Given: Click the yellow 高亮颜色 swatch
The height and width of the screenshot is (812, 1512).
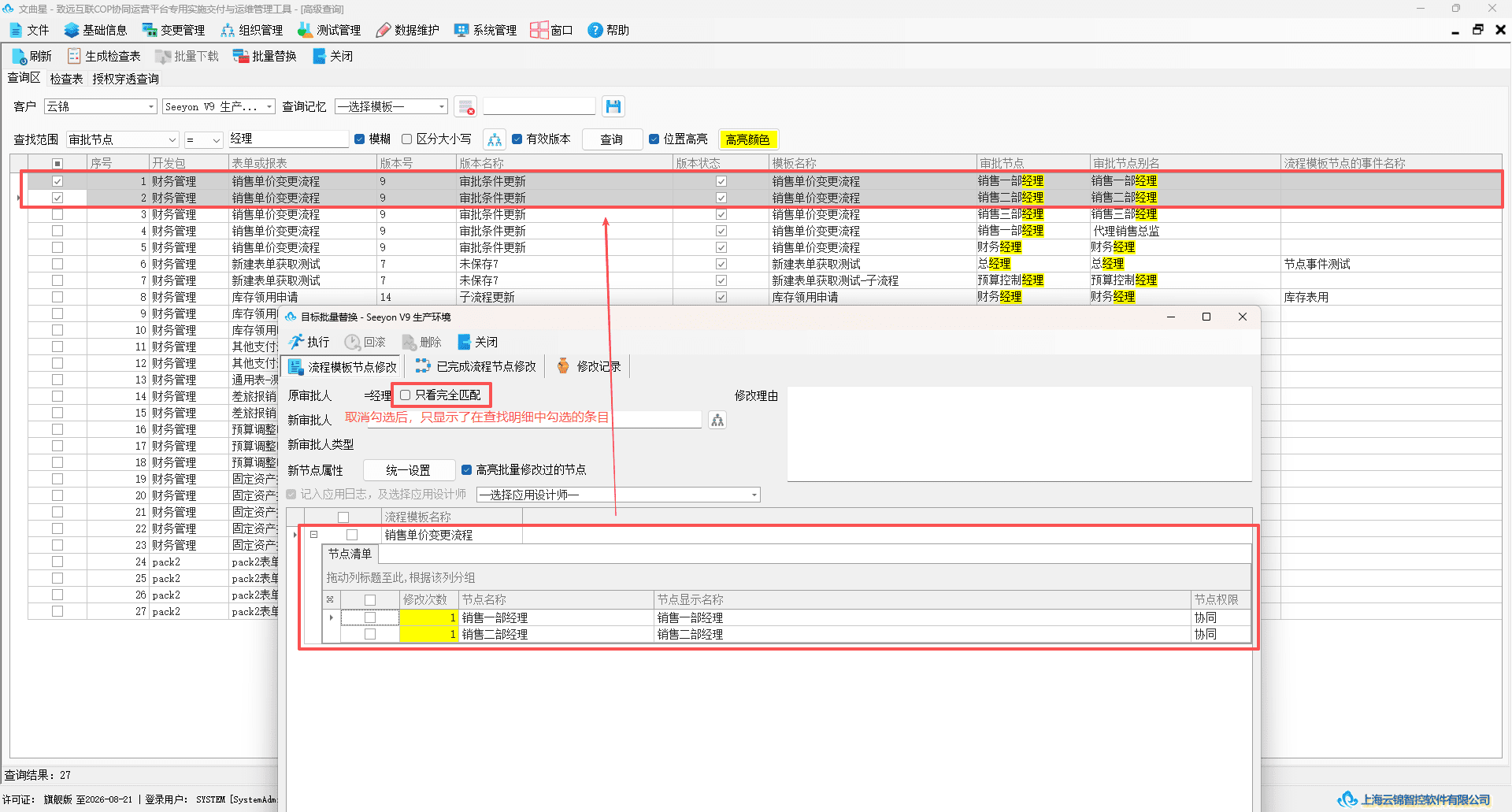Looking at the screenshot, I should click(x=748, y=139).
